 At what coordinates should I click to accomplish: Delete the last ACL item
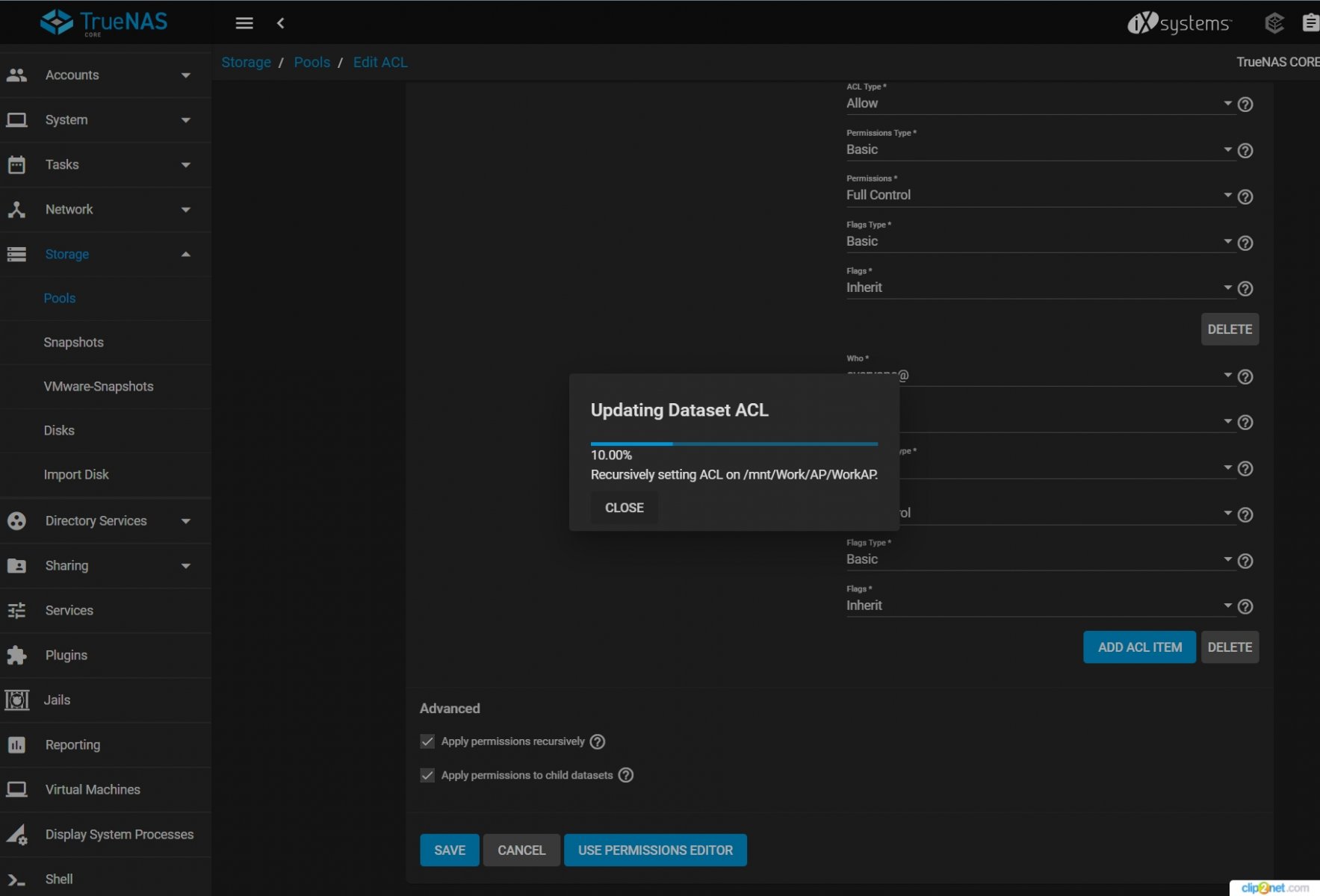1230,647
